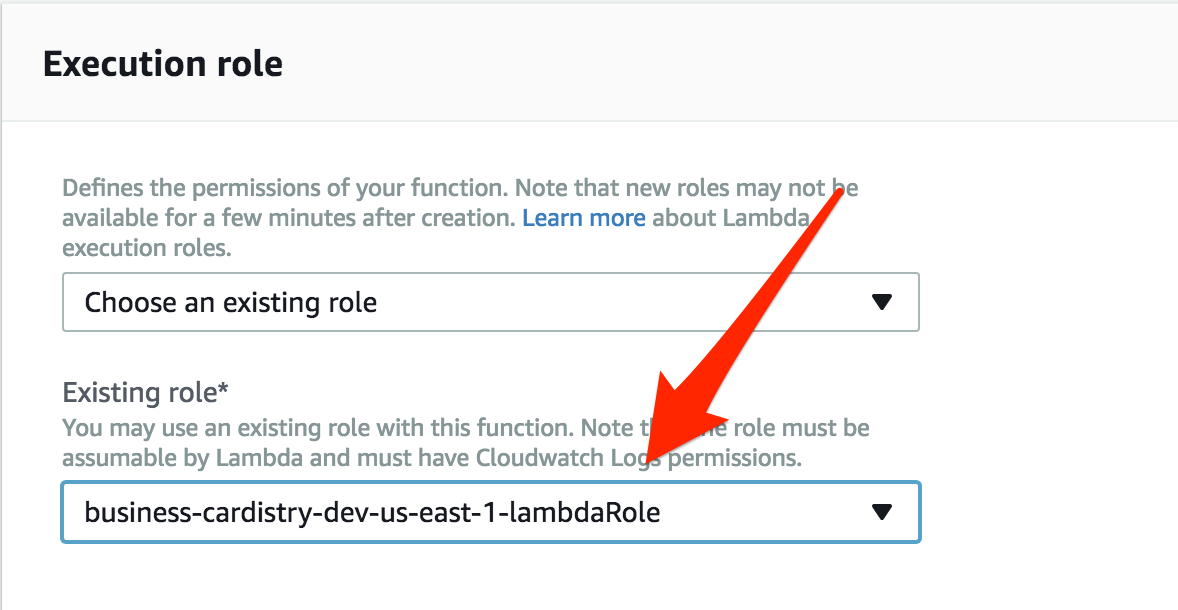Click the empty header area right of "Execution role"

[700, 65]
